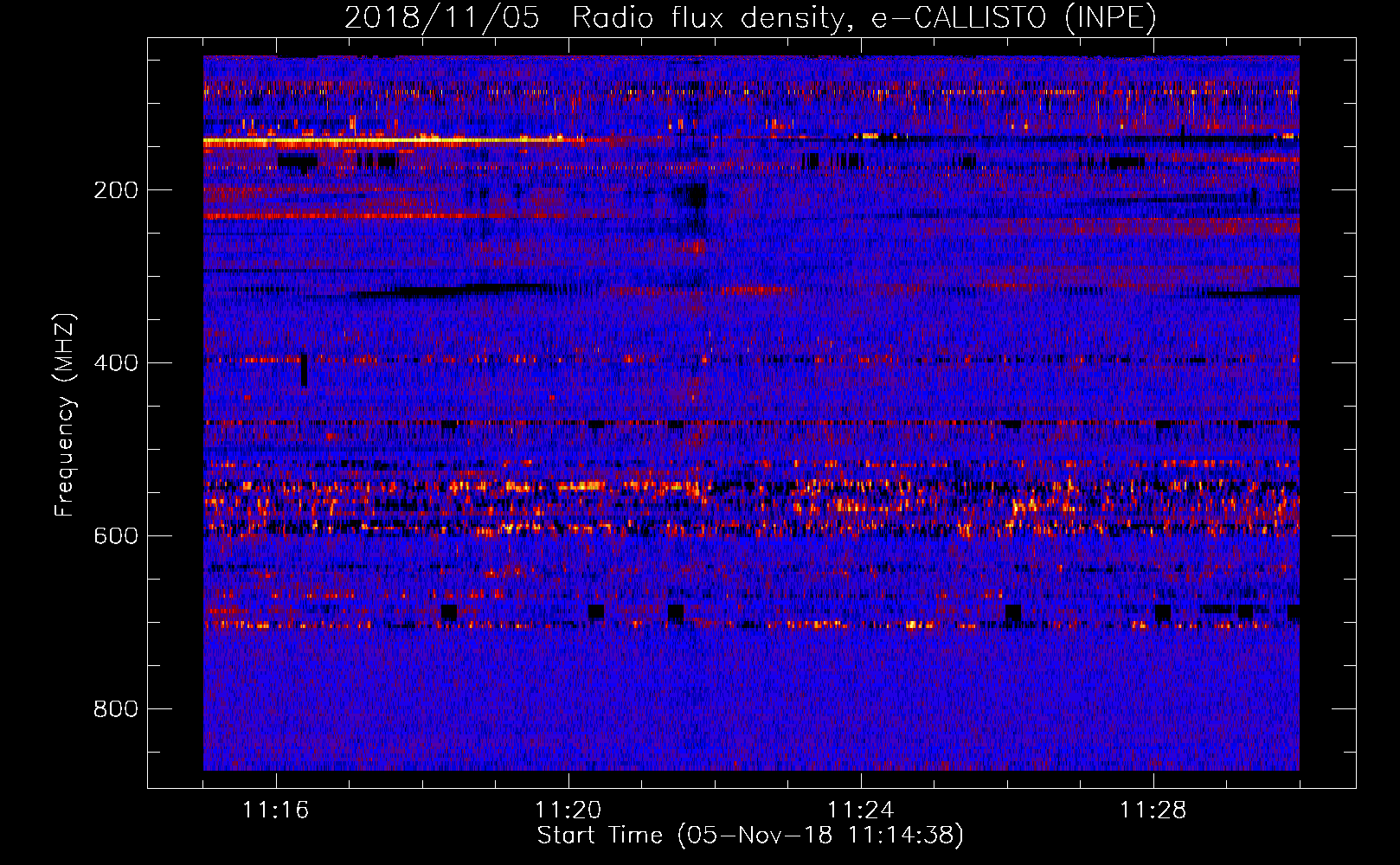Click the 11:28 time tick label
Viewport: 1400px width, 865px height.
(x=1153, y=811)
